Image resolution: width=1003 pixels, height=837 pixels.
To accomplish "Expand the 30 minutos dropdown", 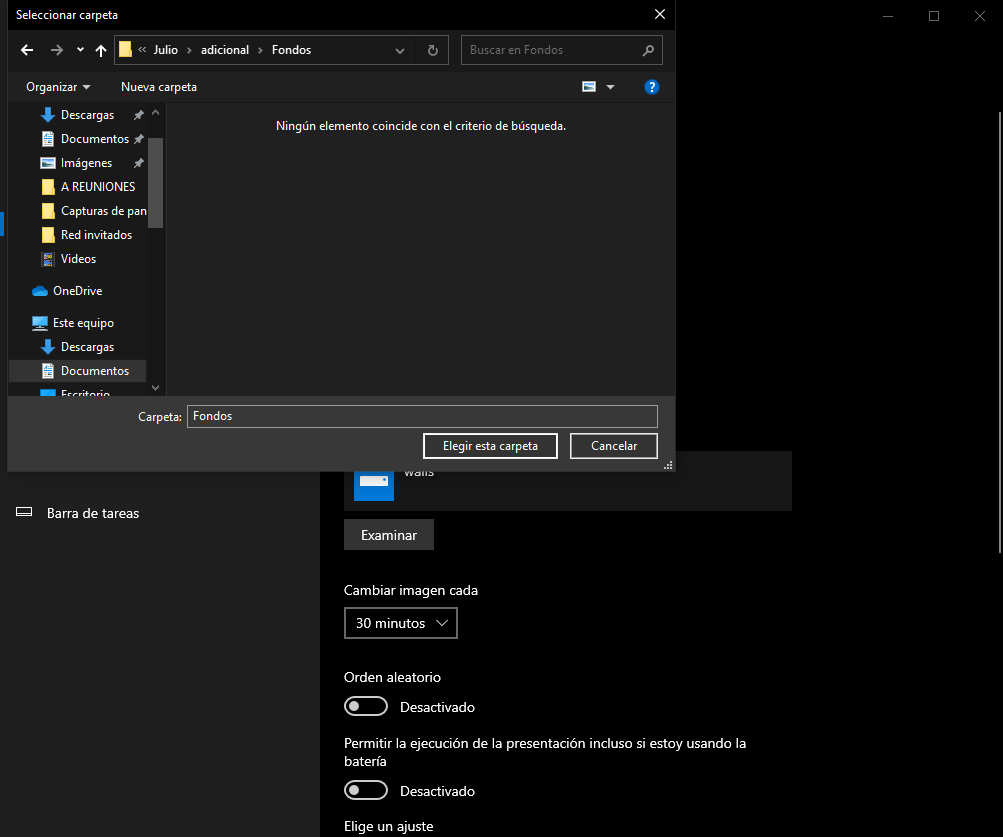I will (x=401, y=623).
